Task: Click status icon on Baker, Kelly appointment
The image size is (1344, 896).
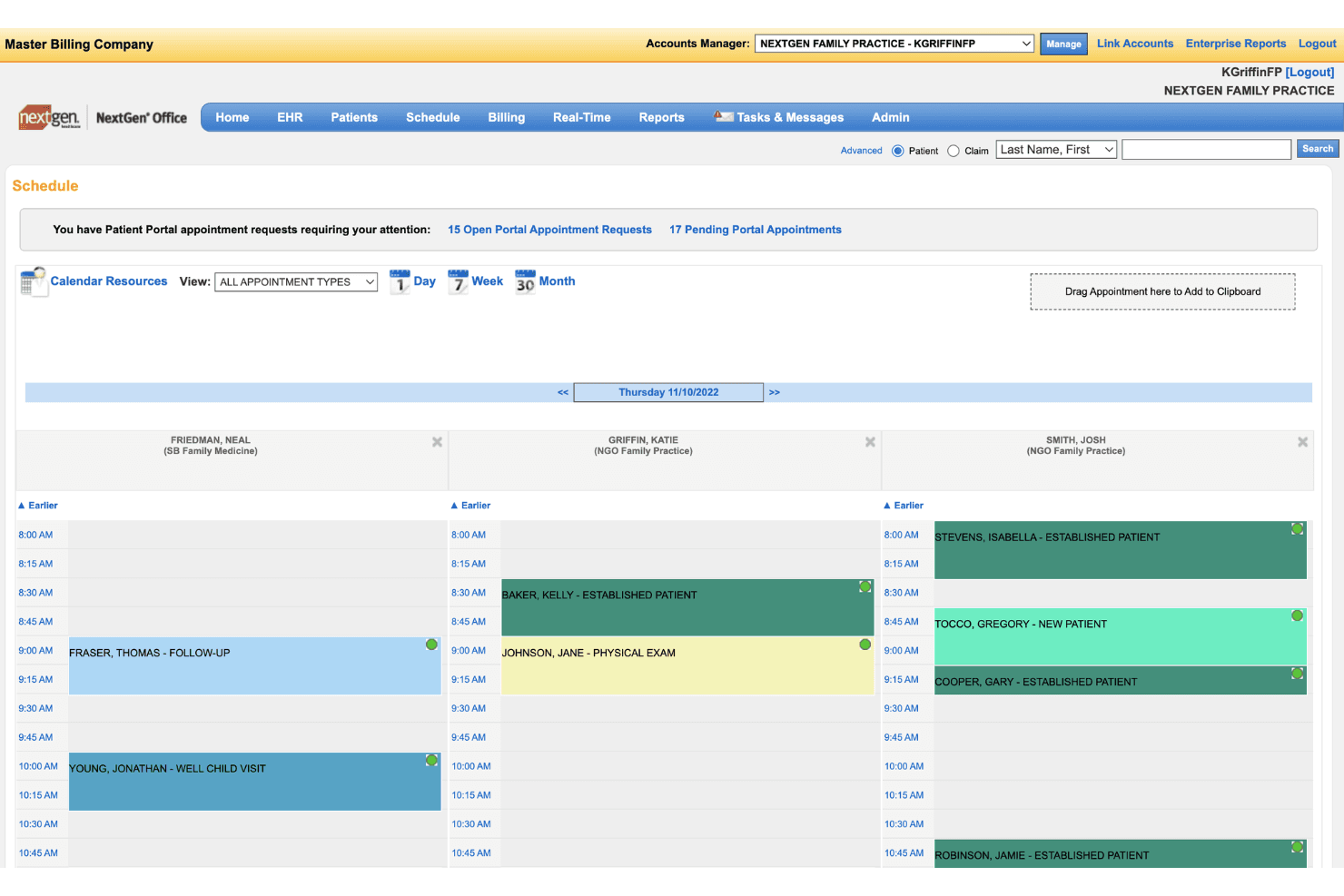Action: tap(865, 586)
